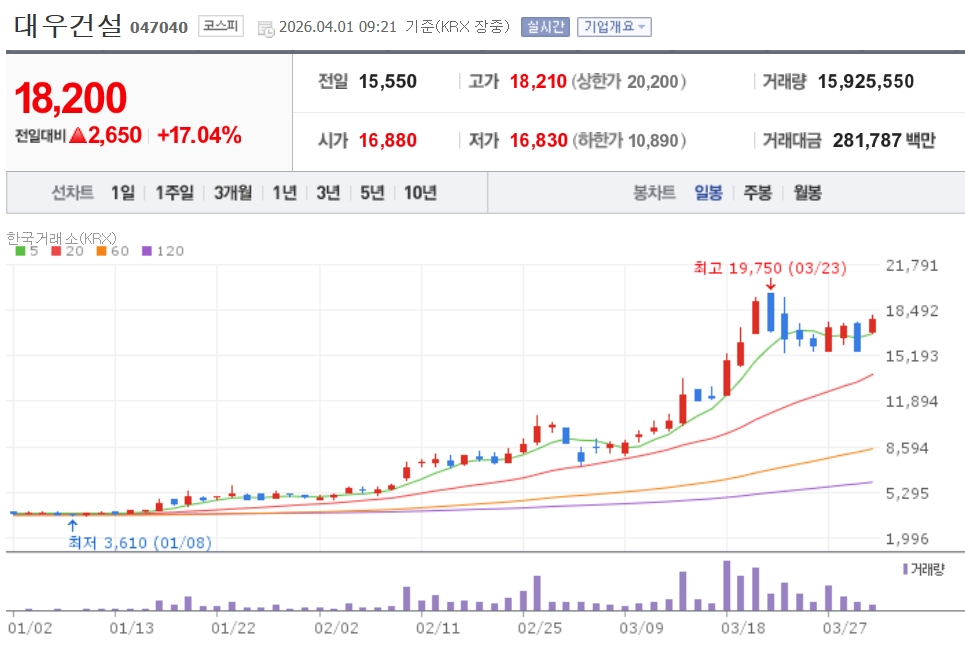Click the 코스피 market badge
The width and height of the screenshot is (965, 652).
221,26
